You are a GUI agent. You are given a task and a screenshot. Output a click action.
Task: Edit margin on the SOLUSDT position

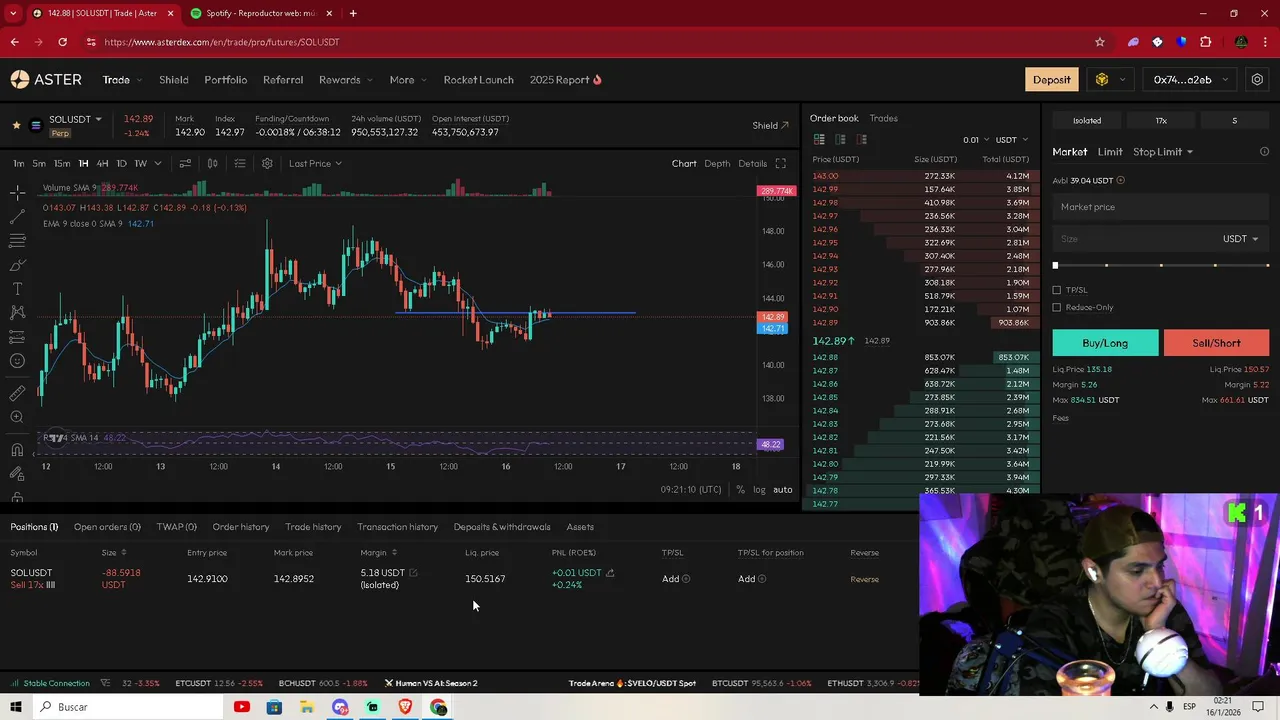[413, 573]
